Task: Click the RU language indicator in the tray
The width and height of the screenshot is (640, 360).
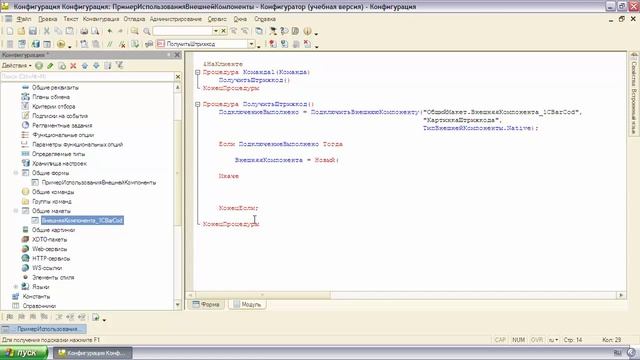Action: 618,353
